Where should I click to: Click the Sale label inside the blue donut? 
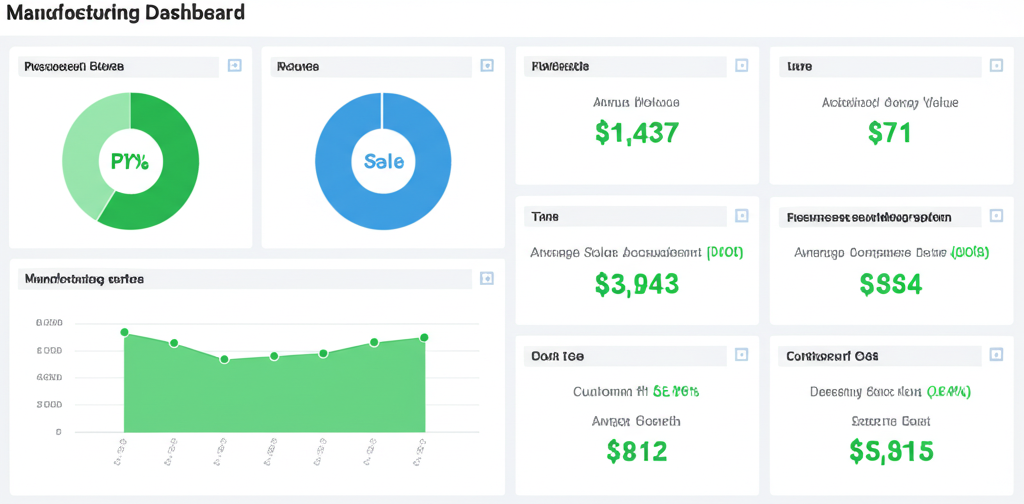[x=384, y=161]
